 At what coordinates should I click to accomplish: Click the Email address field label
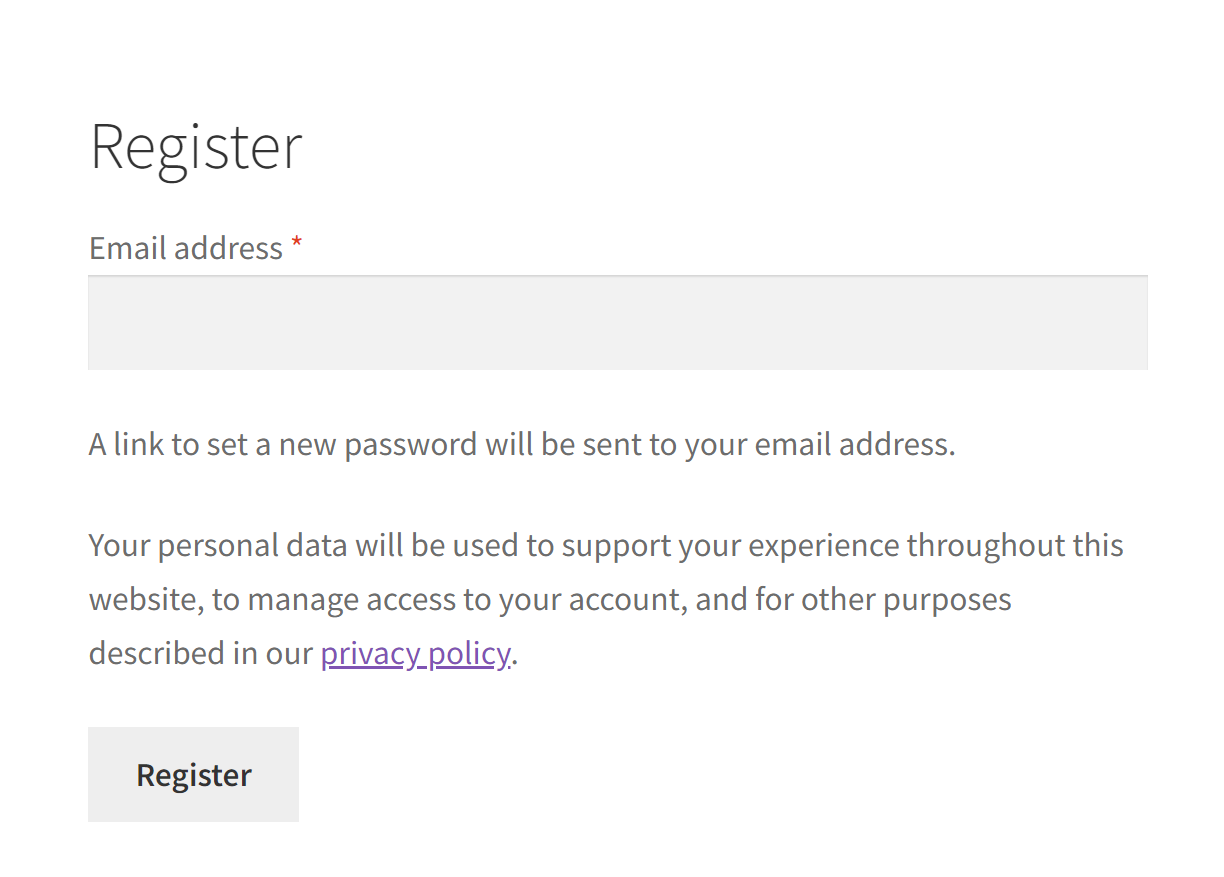coord(186,248)
